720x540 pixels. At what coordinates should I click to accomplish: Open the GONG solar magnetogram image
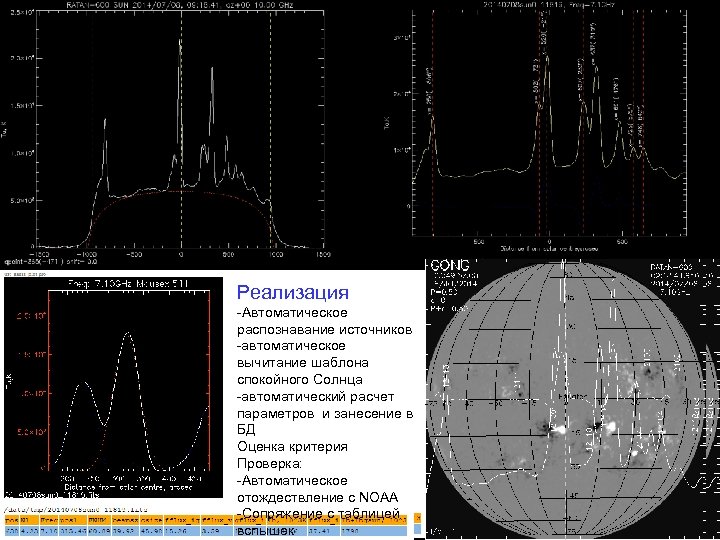[573, 399]
